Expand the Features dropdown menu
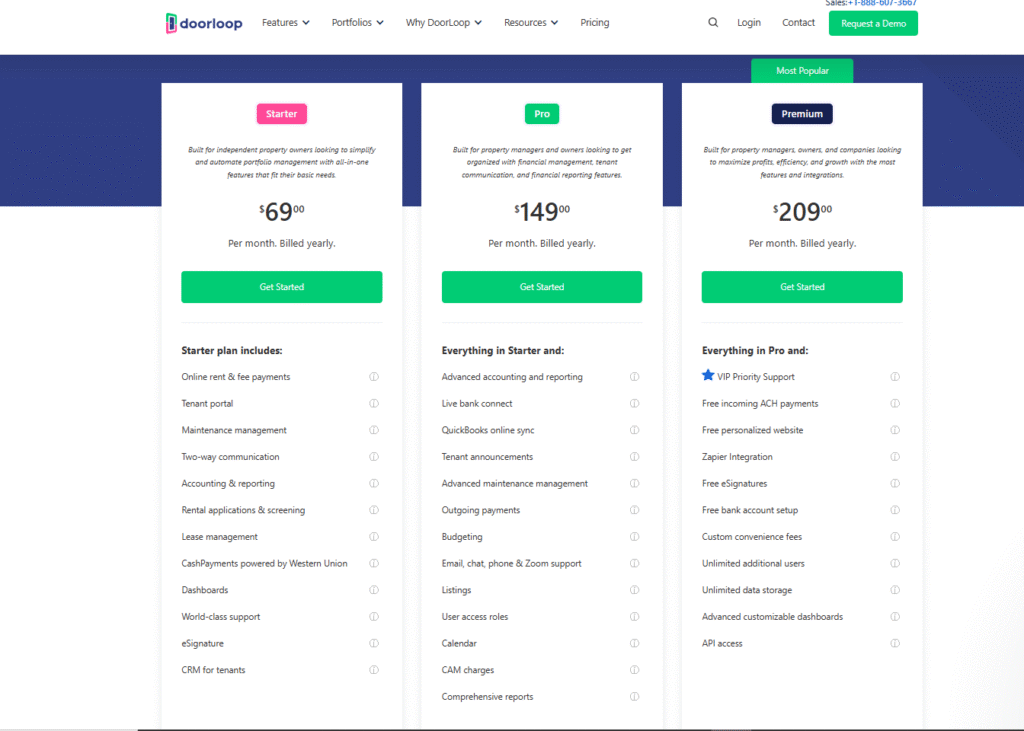The height and width of the screenshot is (731, 1024). point(285,23)
